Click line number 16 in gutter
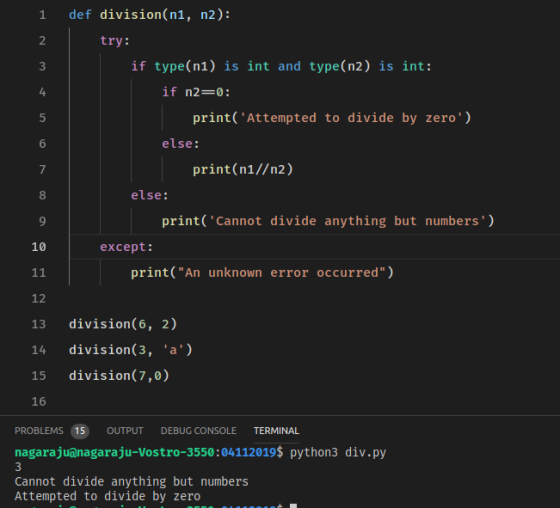The image size is (560, 508). point(39,402)
